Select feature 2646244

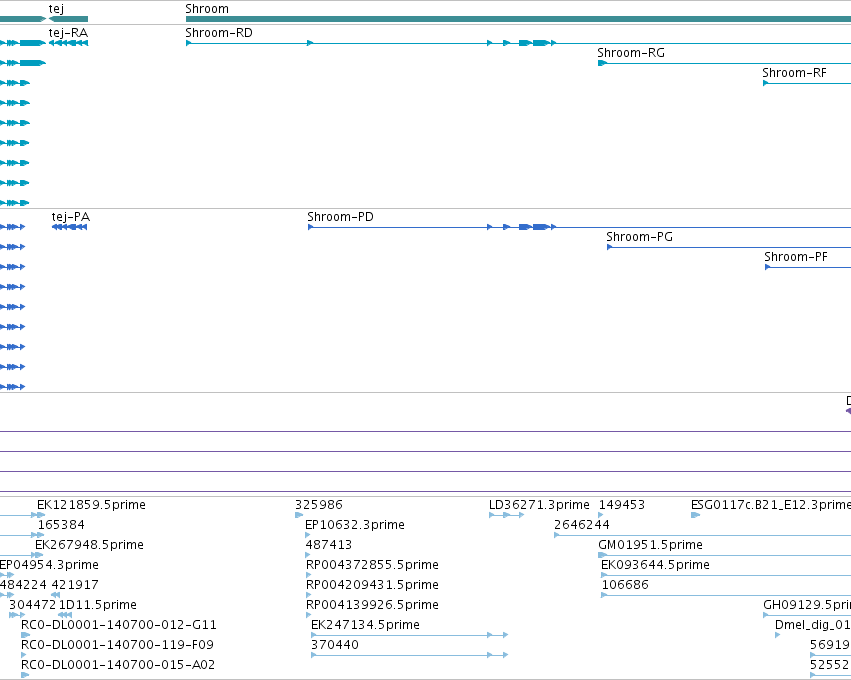pos(582,525)
